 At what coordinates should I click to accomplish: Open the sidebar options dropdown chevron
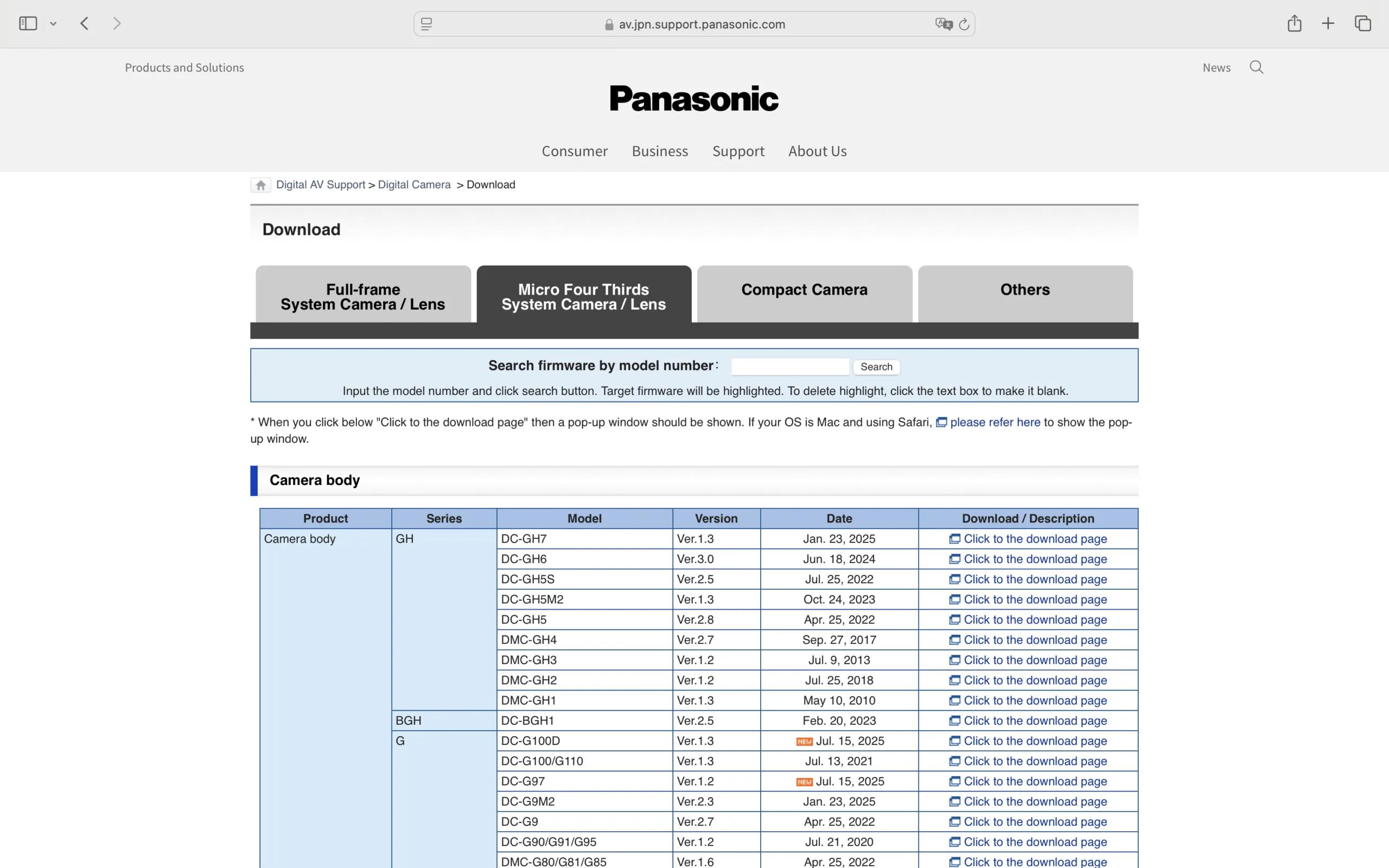tap(53, 24)
